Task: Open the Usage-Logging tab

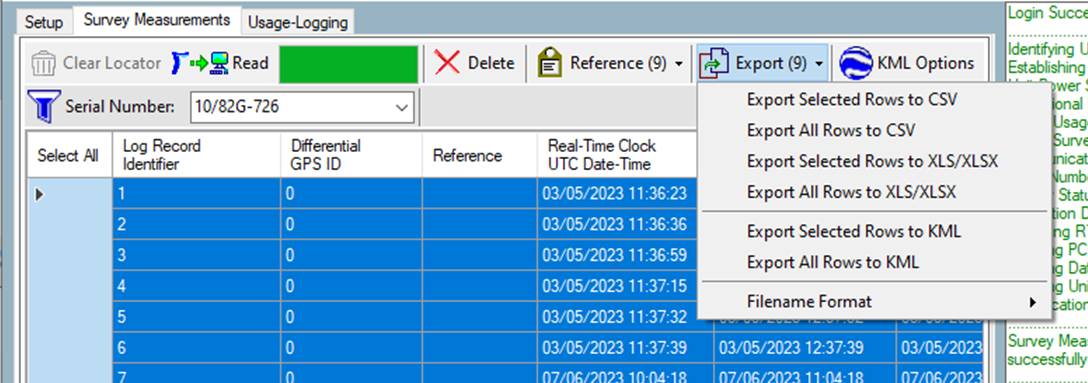Action: (x=297, y=22)
